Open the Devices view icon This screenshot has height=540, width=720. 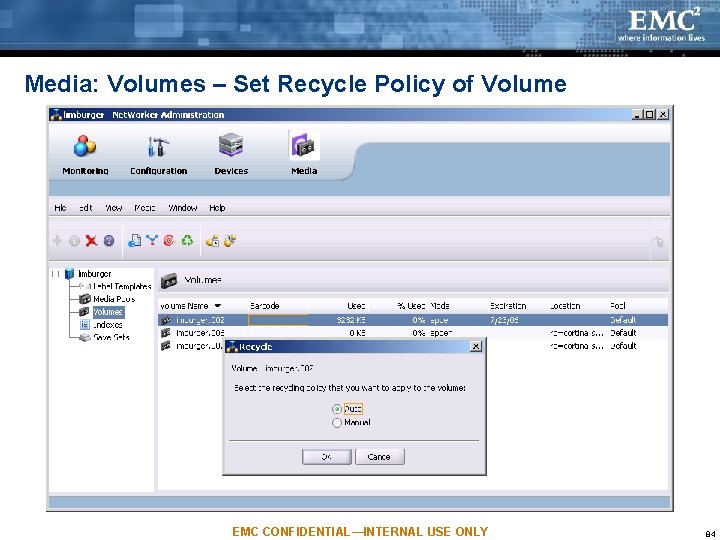pyautogui.click(x=231, y=146)
